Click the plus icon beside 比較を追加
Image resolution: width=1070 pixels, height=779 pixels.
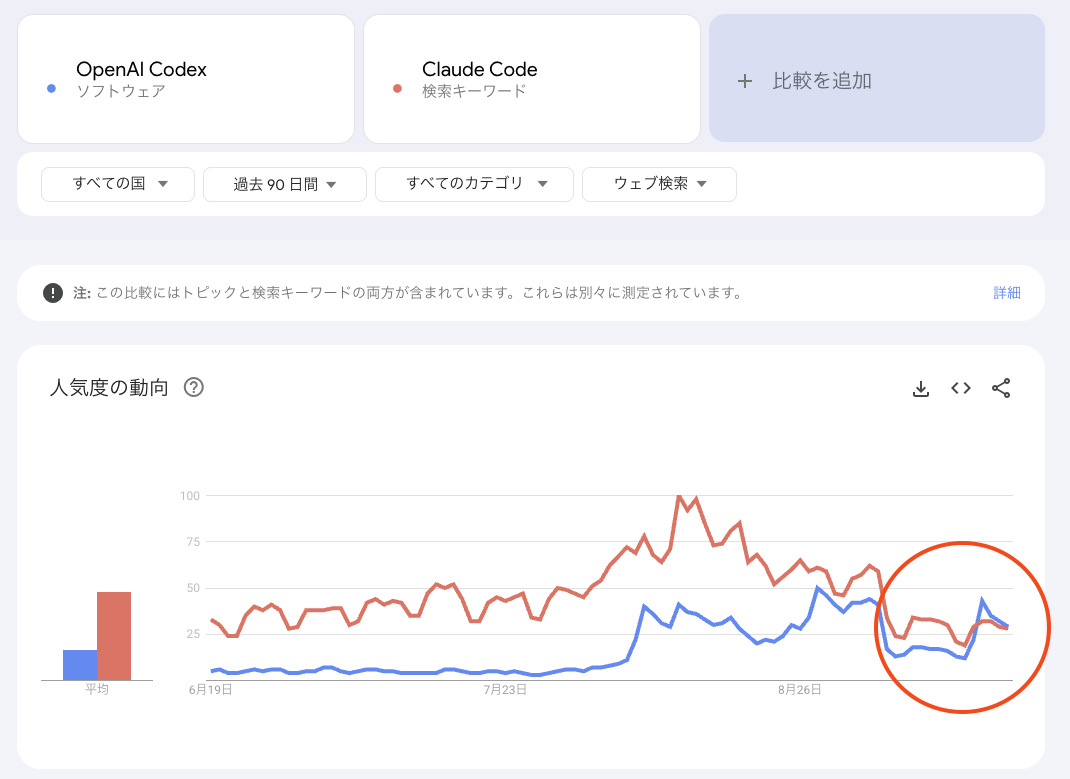(745, 81)
